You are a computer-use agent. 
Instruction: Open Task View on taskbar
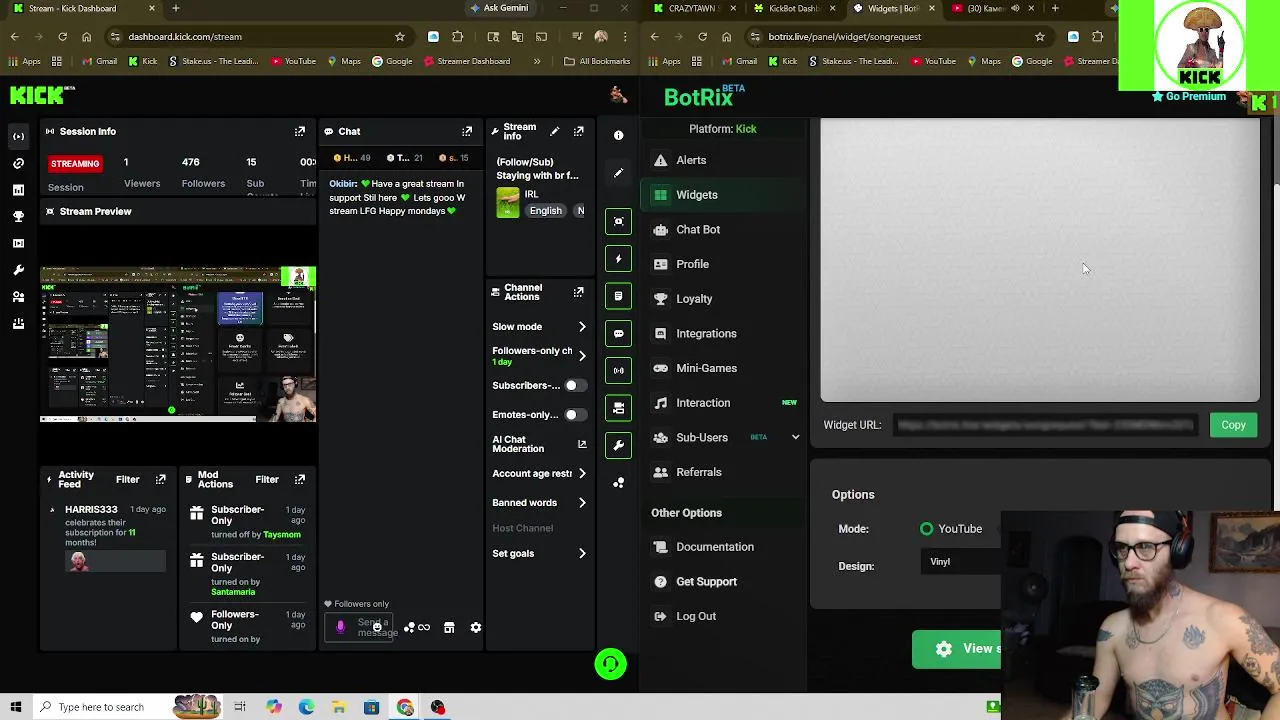coord(240,707)
